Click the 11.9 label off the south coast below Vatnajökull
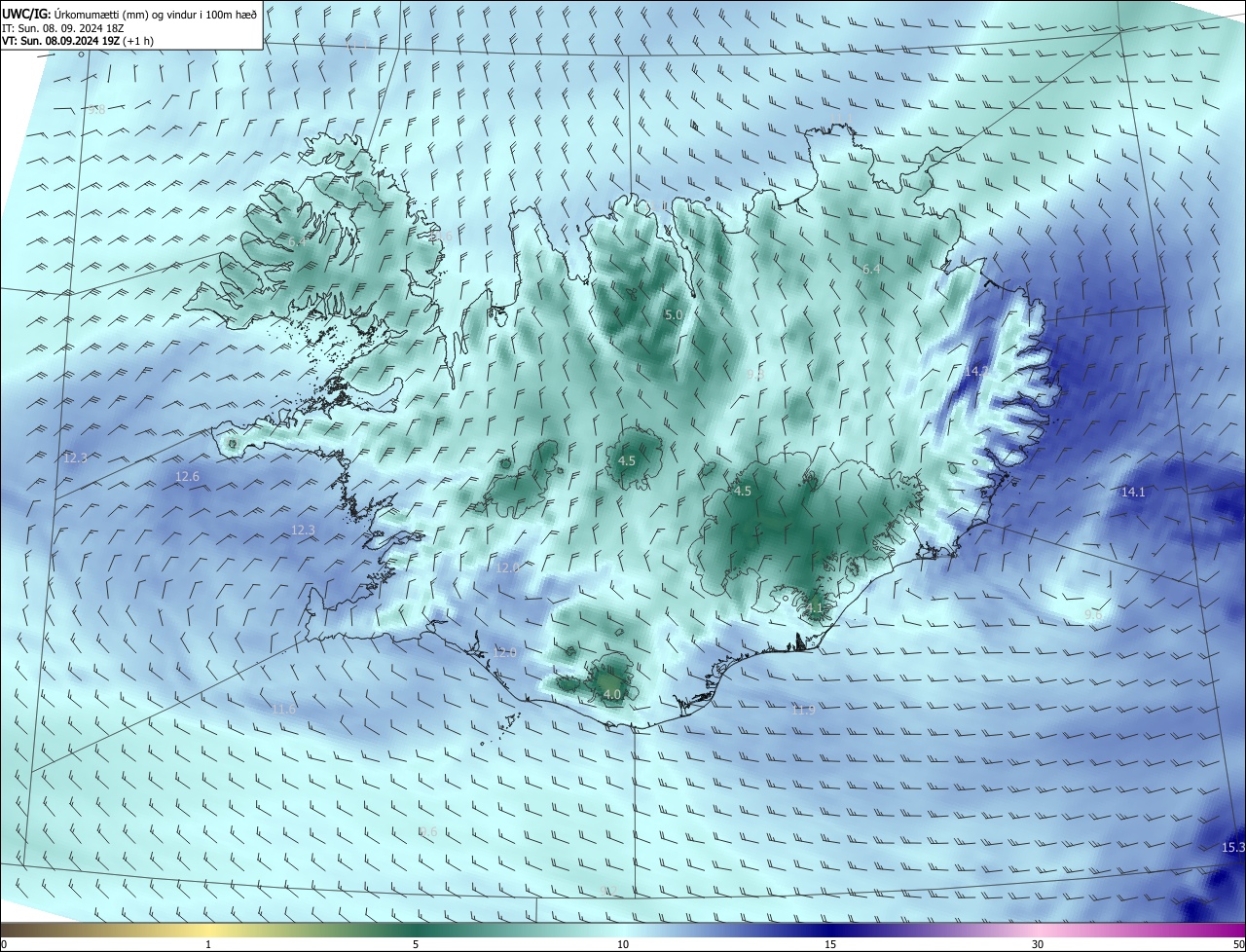 click(x=803, y=710)
